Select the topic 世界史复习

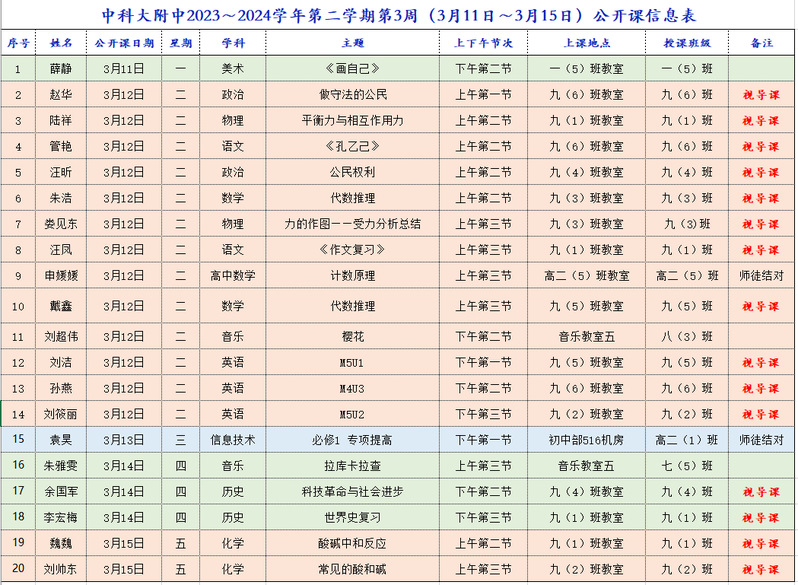click(x=353, y=518)
